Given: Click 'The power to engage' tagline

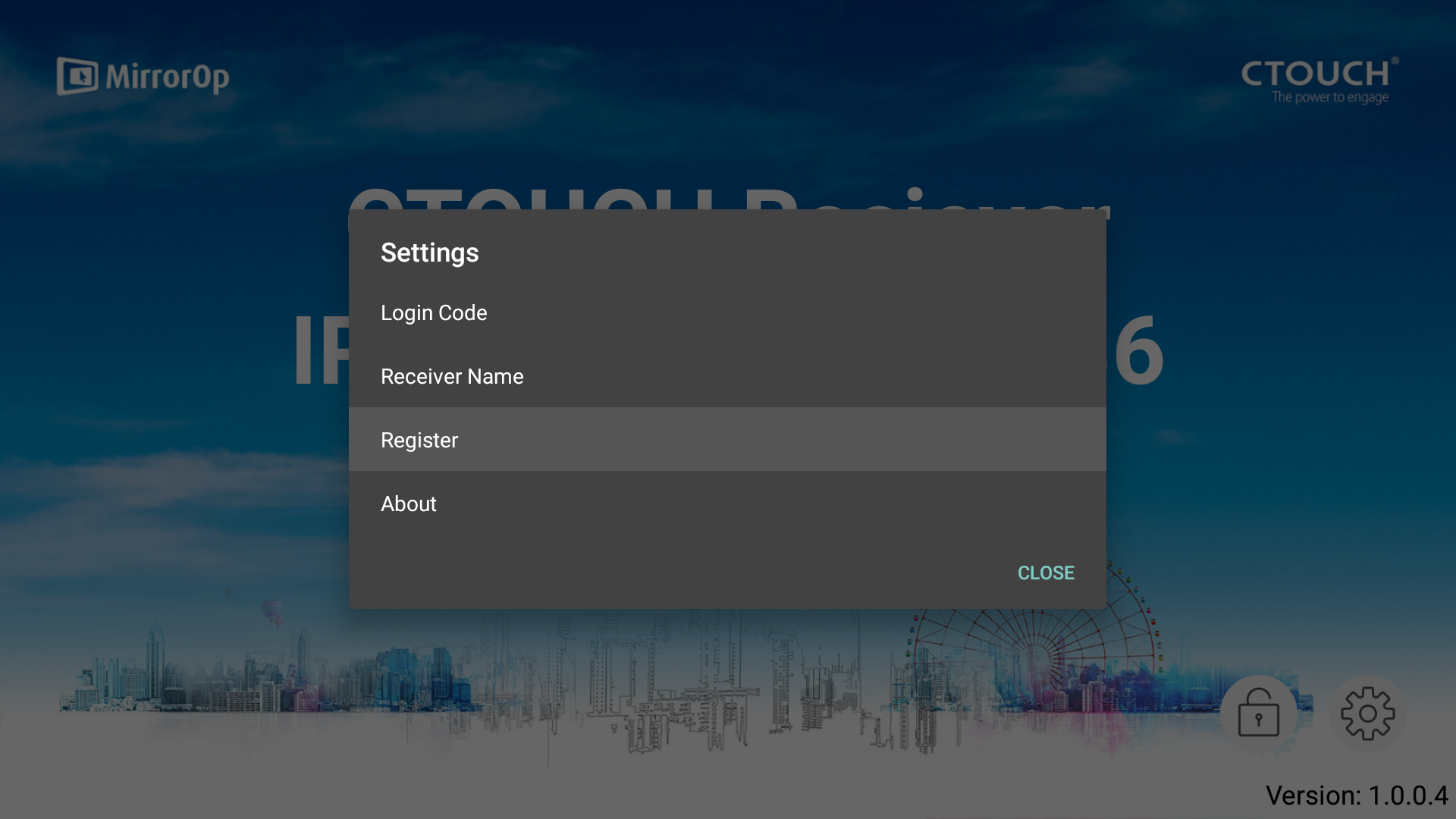Looking at the screenshot, I should (x=1329, y=97).
